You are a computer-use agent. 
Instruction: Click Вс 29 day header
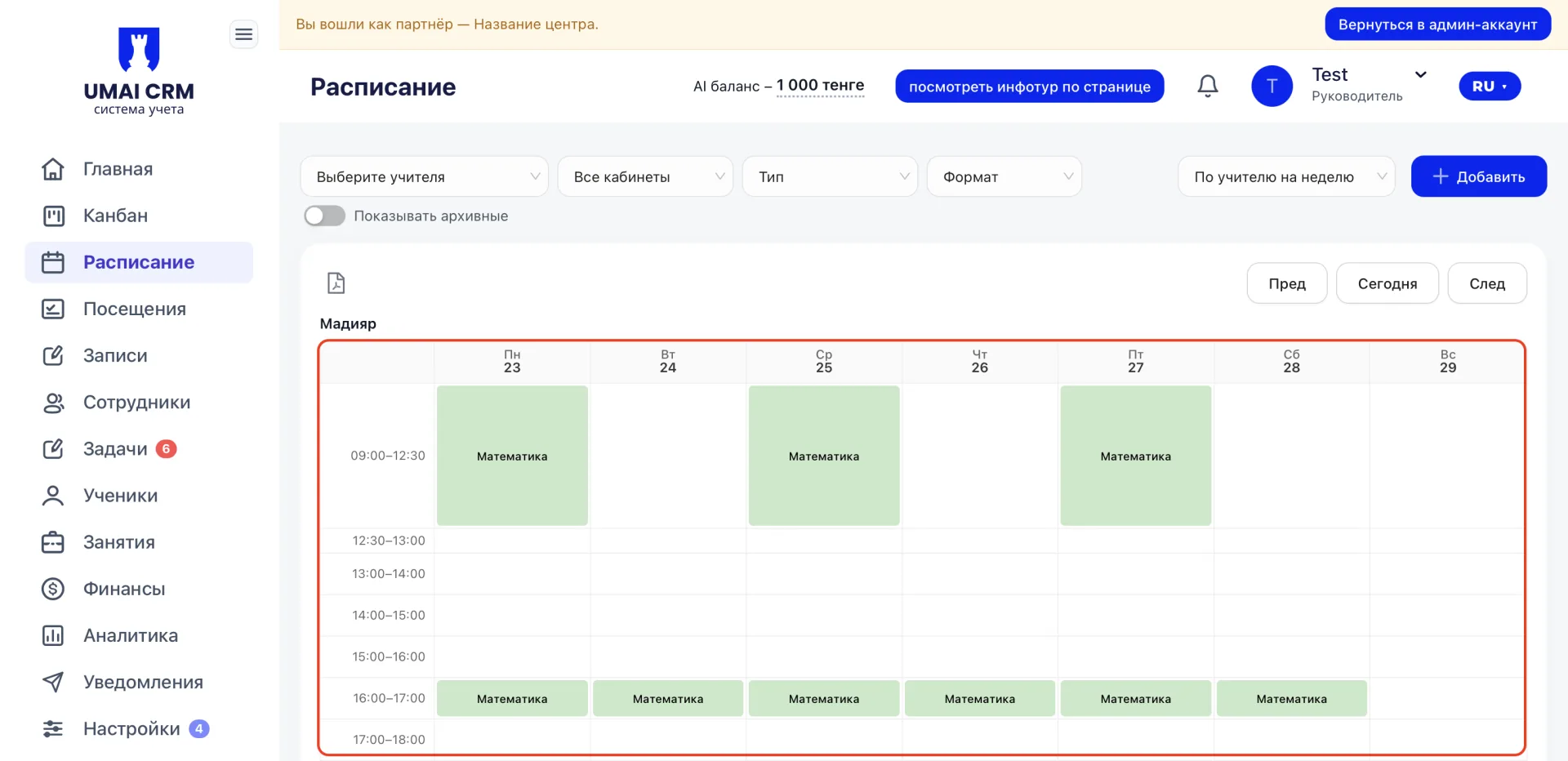(x=1448, y=361)
